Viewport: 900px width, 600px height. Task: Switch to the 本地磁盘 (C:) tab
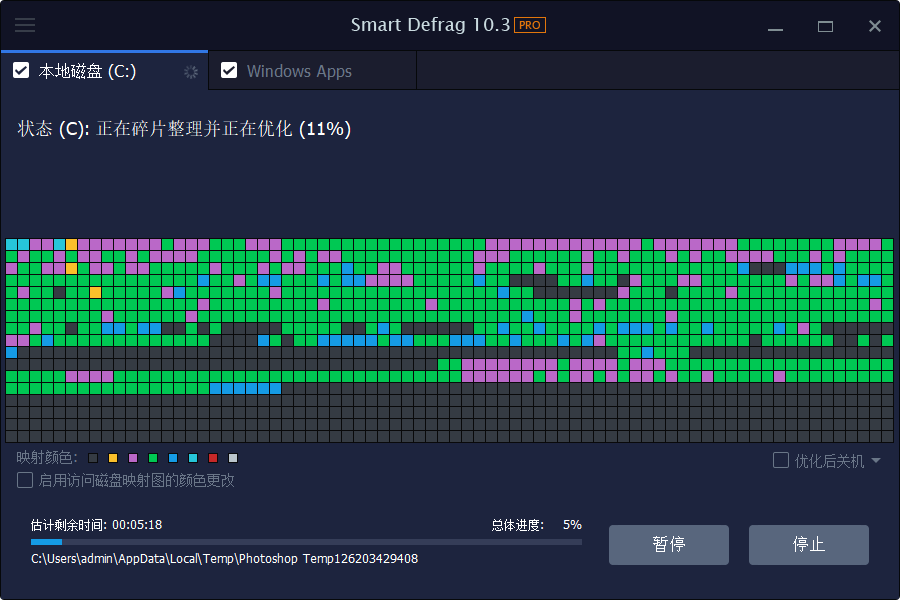pyautogui.click(x=104, y=71)
